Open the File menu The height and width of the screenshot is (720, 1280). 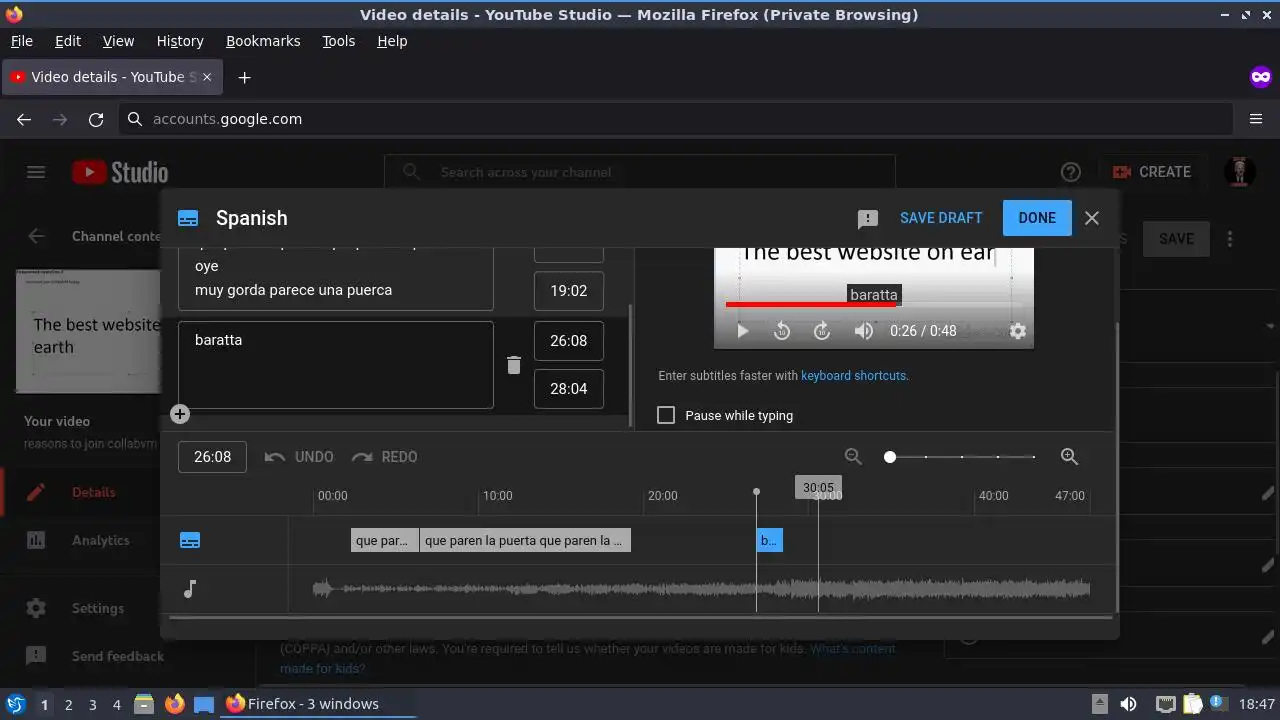(21, 41)
